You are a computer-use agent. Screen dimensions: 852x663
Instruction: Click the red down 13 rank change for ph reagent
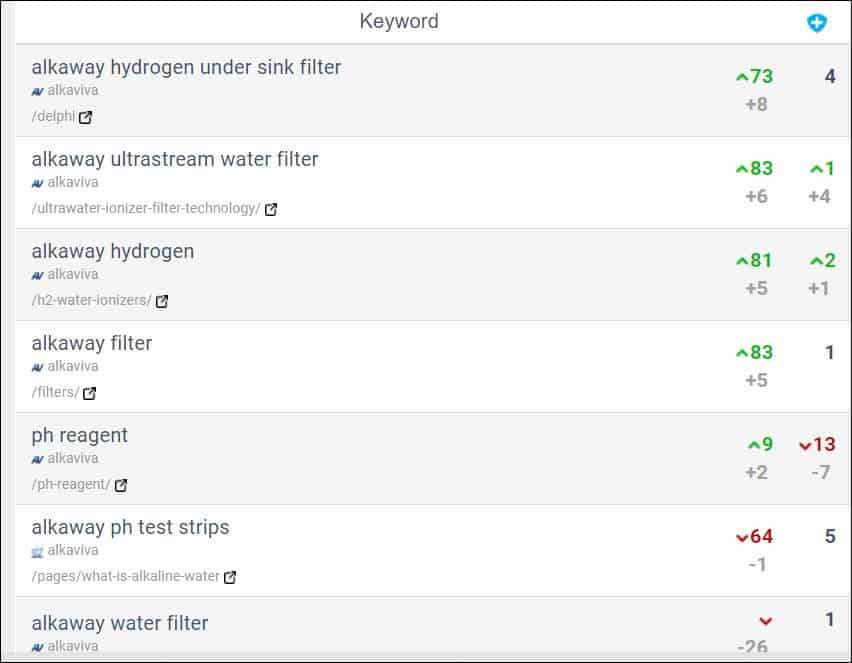pyautogui.click(x=817, y=444)
